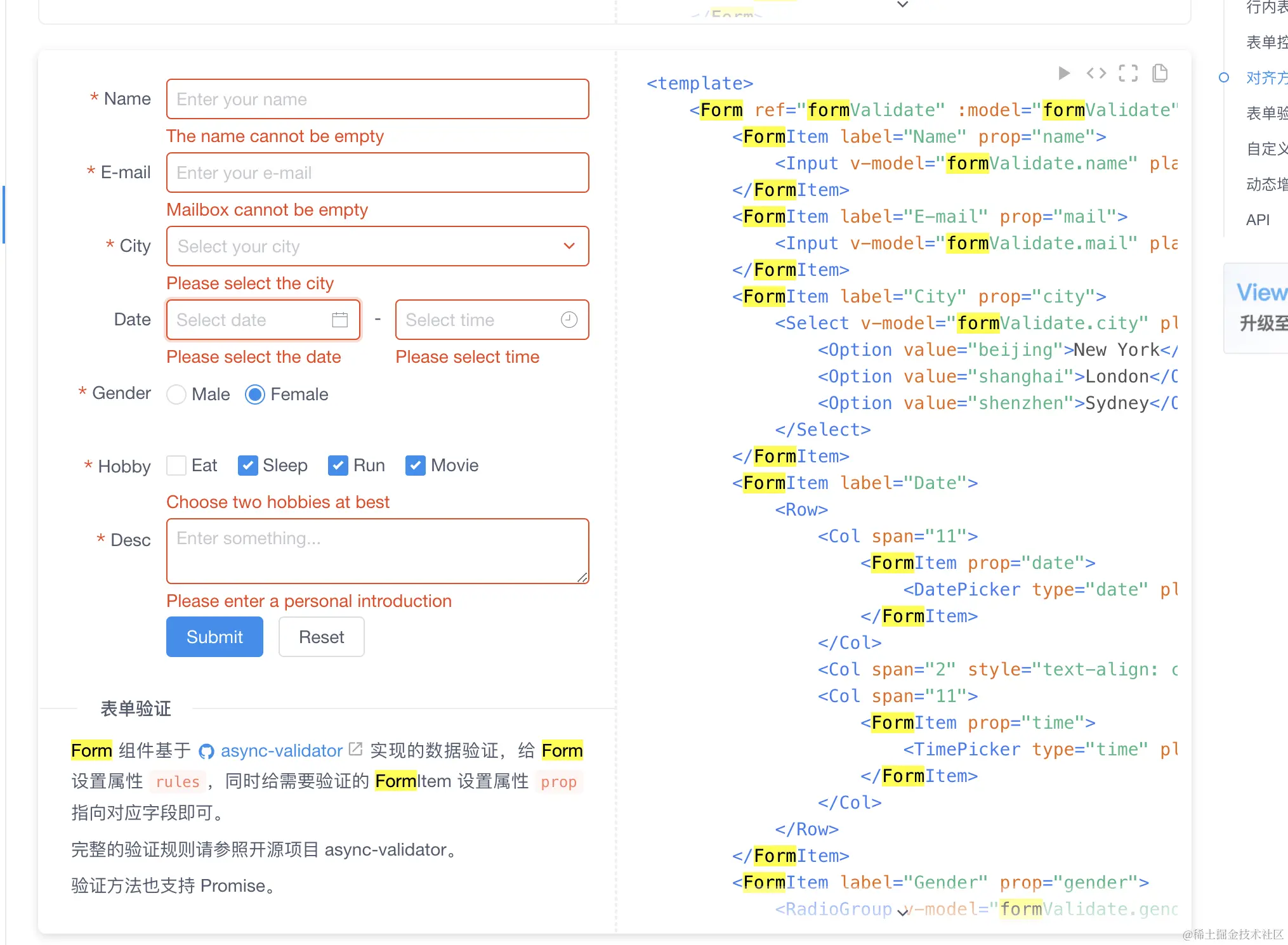Open the Select your city dropdown
This screenshot has width=1288, height=945.
(x=378, y=246)
